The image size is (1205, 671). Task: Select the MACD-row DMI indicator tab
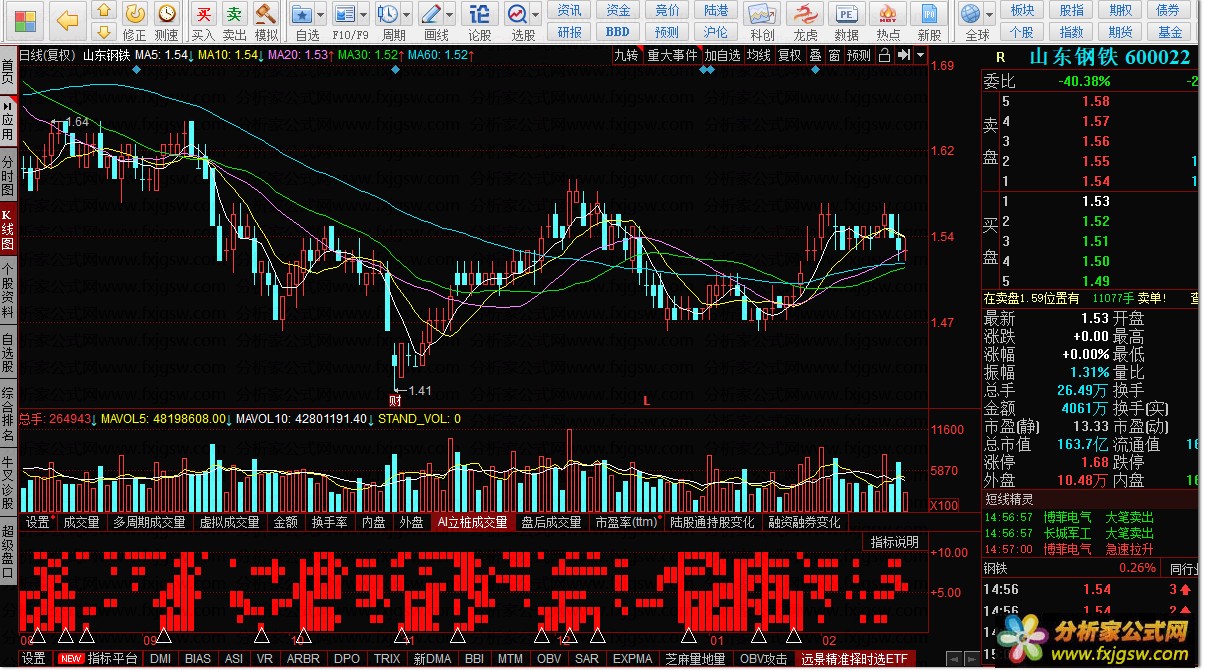tap(160, 658)
